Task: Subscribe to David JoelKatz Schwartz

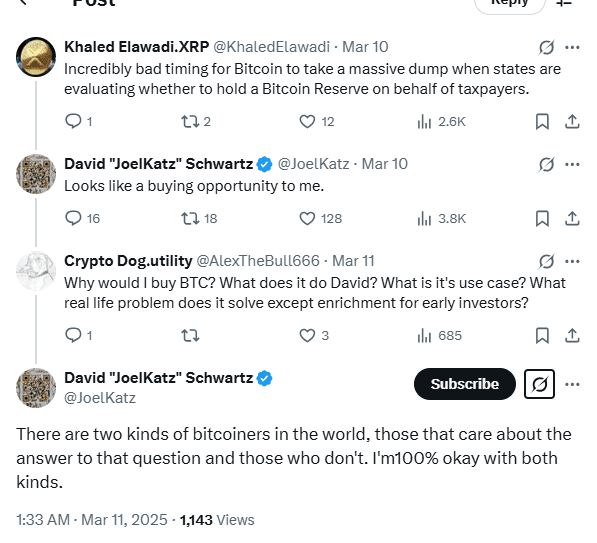Action: click(465, 384)
